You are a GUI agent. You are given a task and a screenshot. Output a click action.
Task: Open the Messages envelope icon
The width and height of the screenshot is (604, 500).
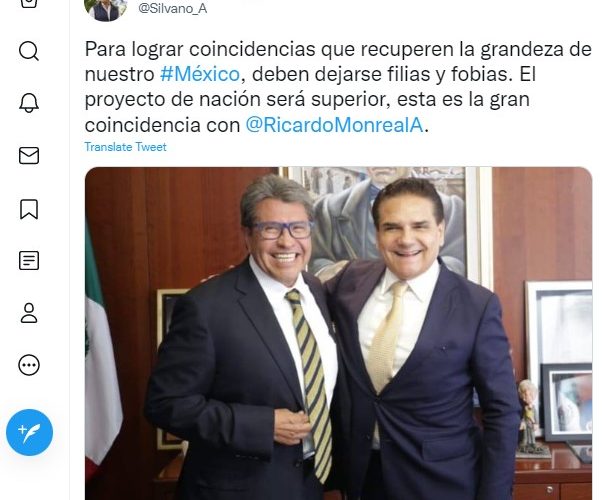coord(29,156)
